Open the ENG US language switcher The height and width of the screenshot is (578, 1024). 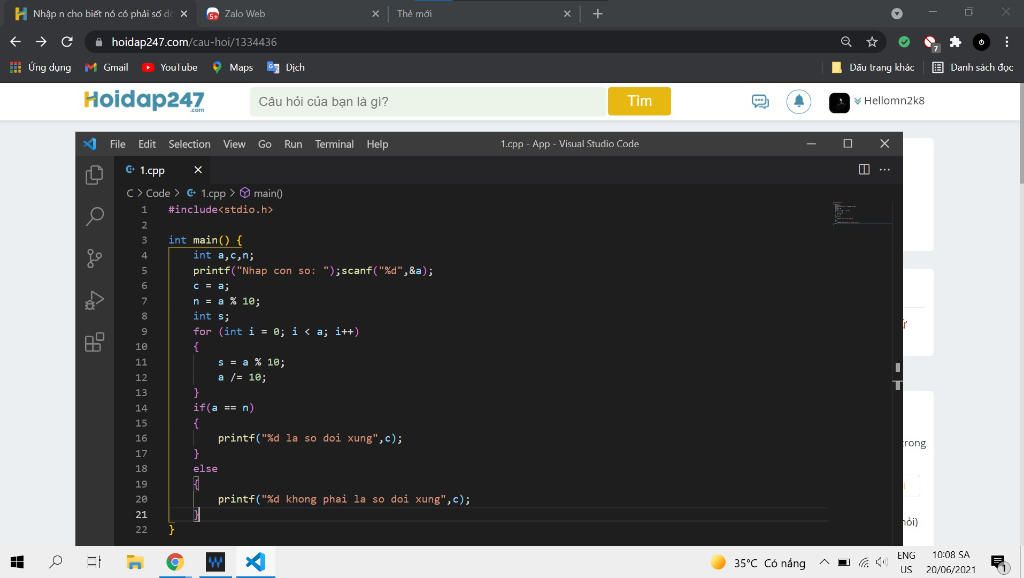[906, 562]
